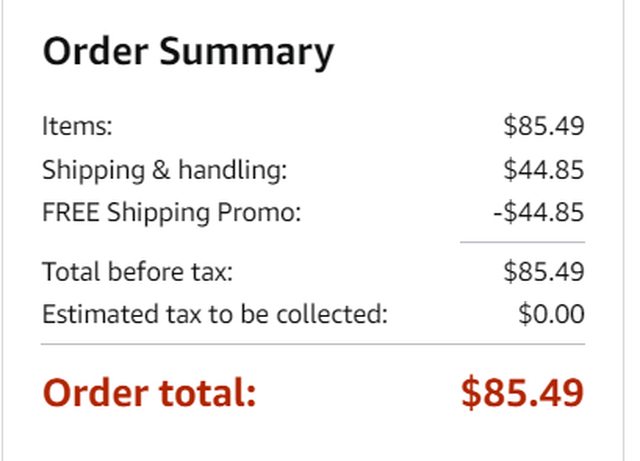Viewport: 640px width, 461px height.
Task: Select the red Order total amount
Action: click(x=522, y=393)
